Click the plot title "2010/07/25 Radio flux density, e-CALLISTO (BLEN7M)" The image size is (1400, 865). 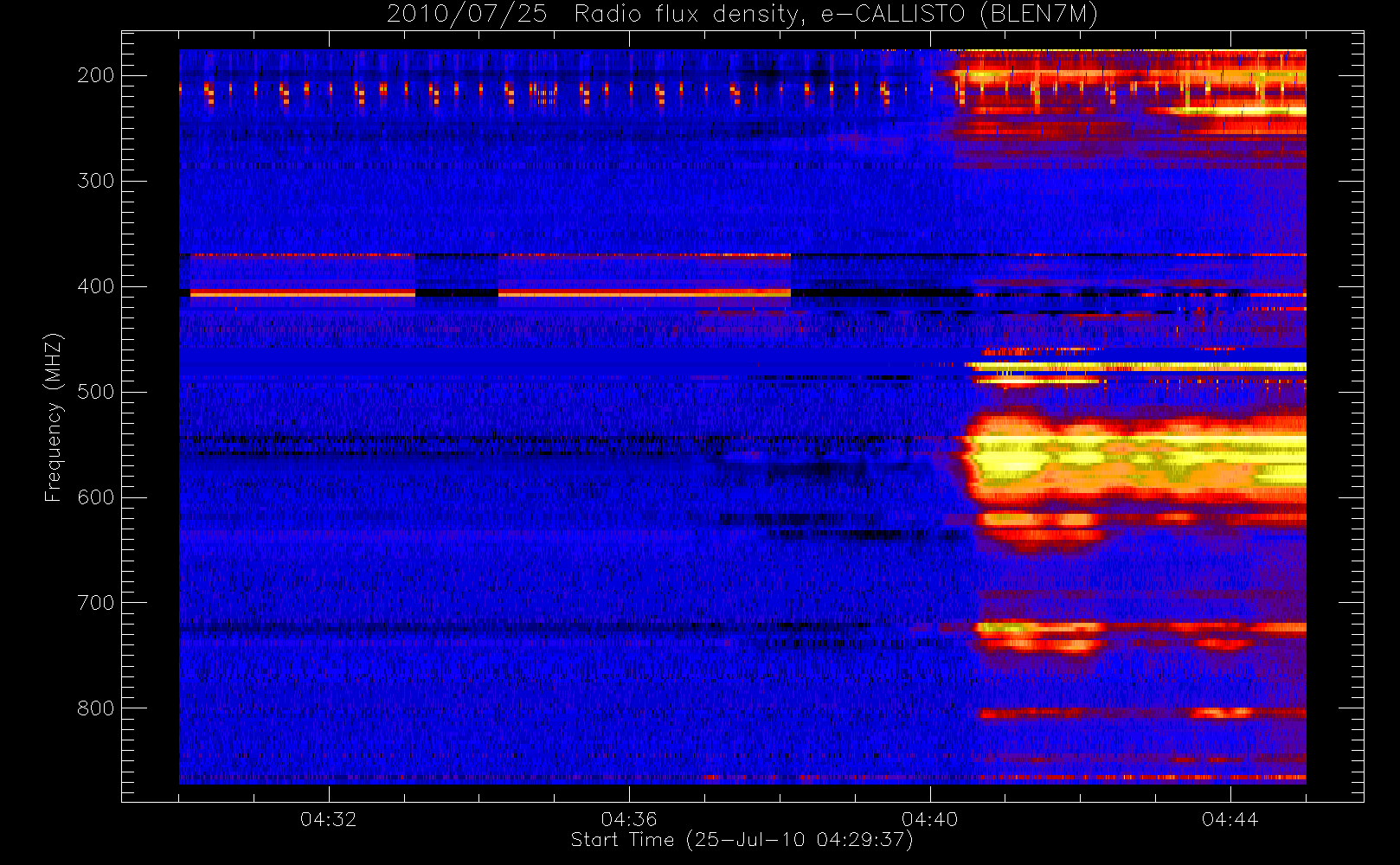tap(742, 15)
